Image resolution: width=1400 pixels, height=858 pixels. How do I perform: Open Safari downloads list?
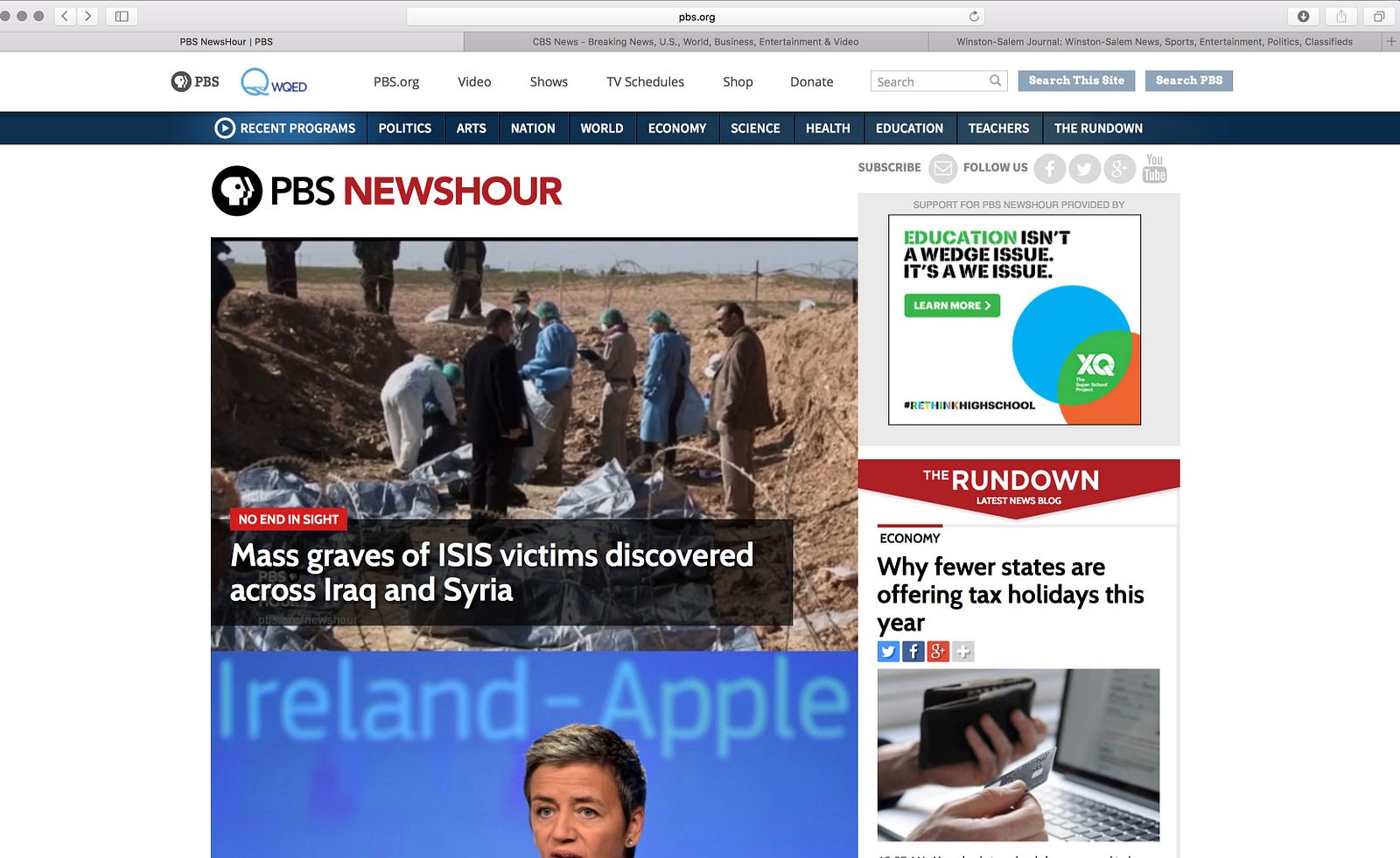pos(1303,16)
